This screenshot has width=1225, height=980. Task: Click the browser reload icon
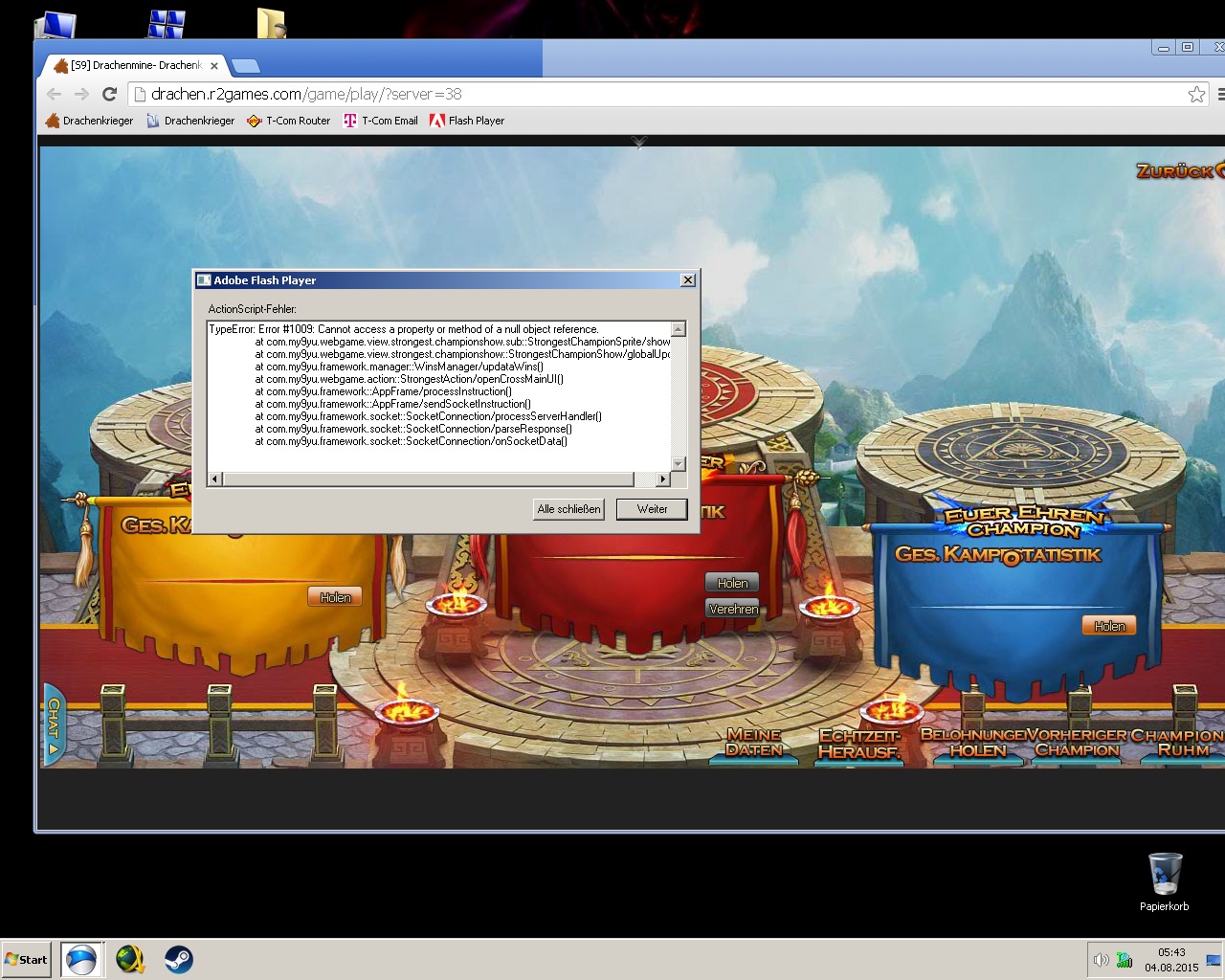(109, 94)
